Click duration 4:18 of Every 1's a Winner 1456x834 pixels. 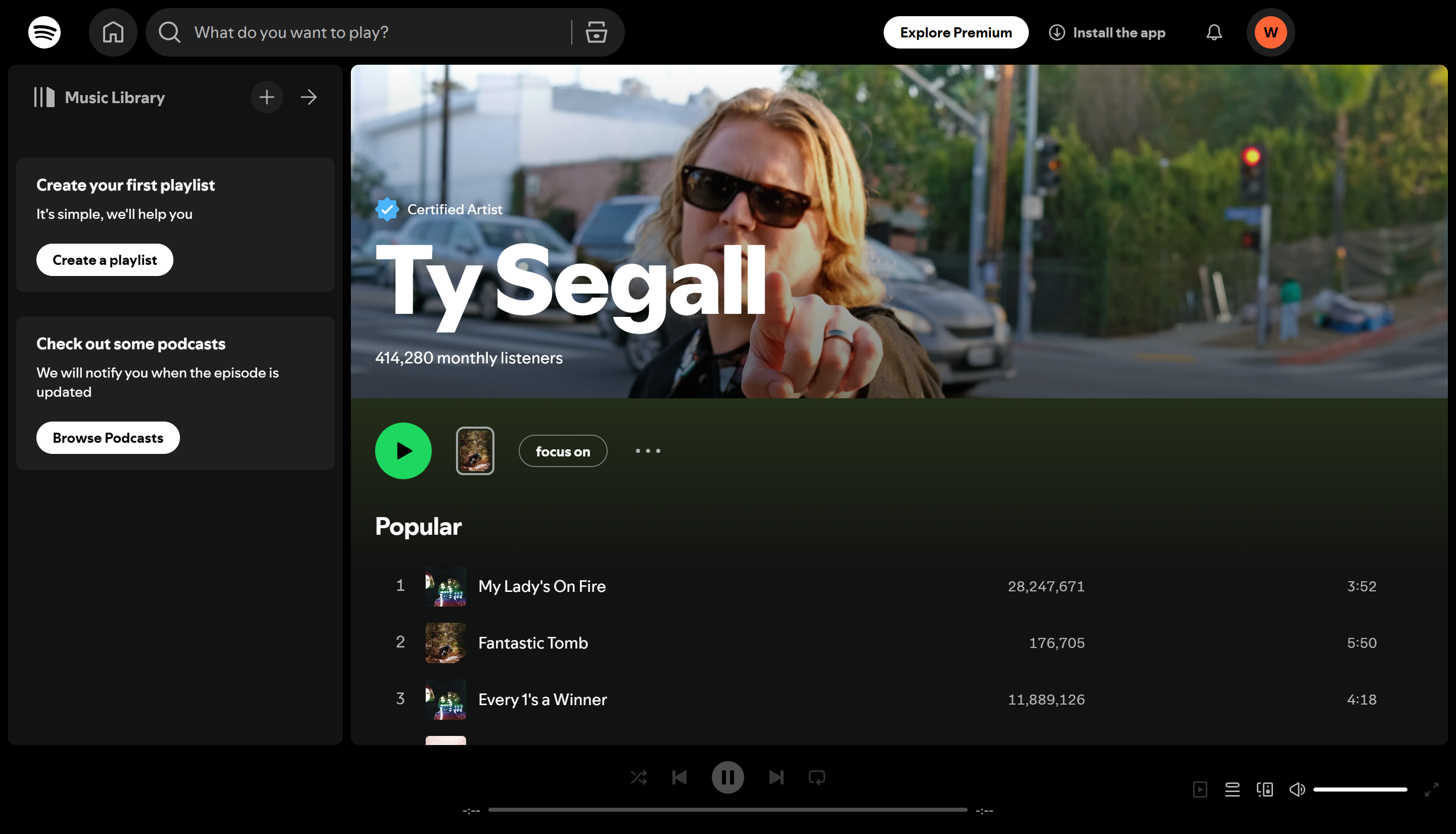[1361, 700]
